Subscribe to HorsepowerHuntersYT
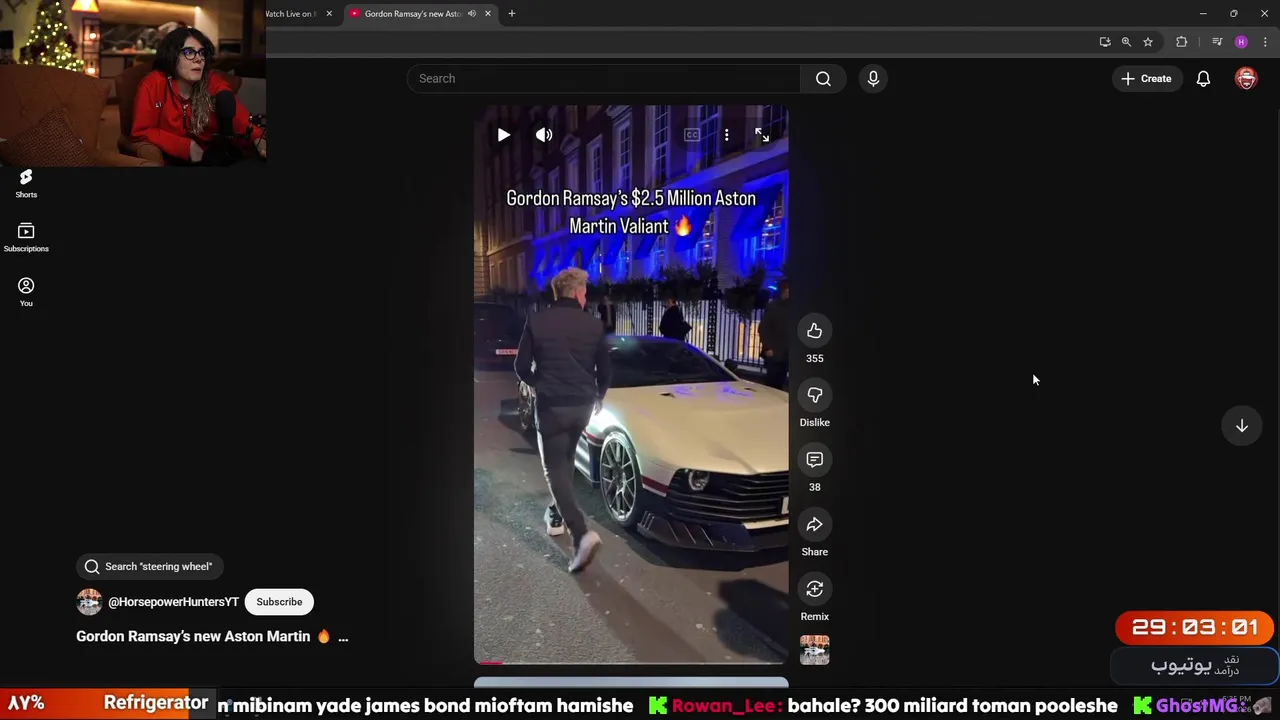Image resolution: width=1280 pixels, height=720 pixels. point(279,602)
